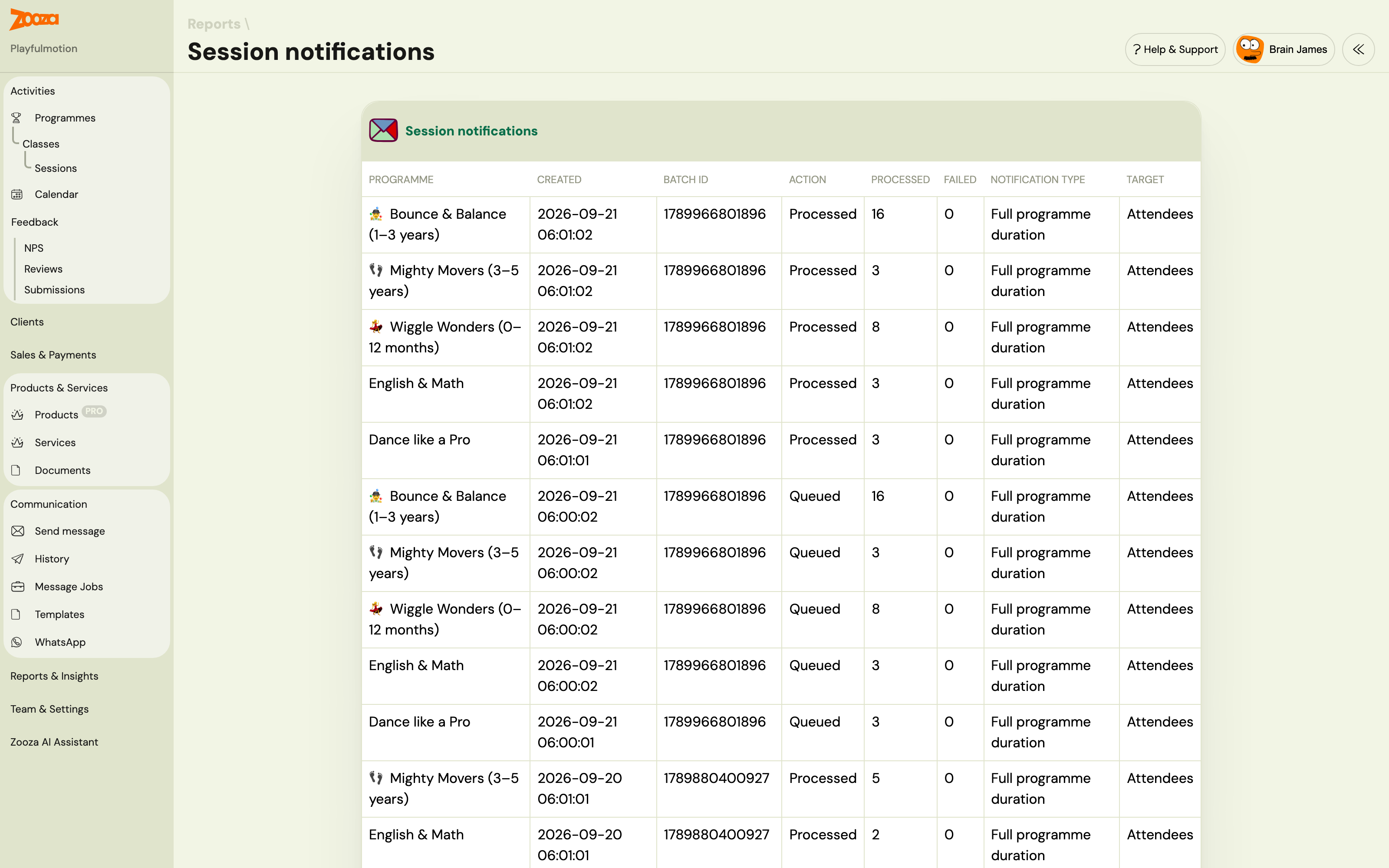This screenshot has width=1389, height=868.
Task: Expand the Clients section
Action: point(27,322)
